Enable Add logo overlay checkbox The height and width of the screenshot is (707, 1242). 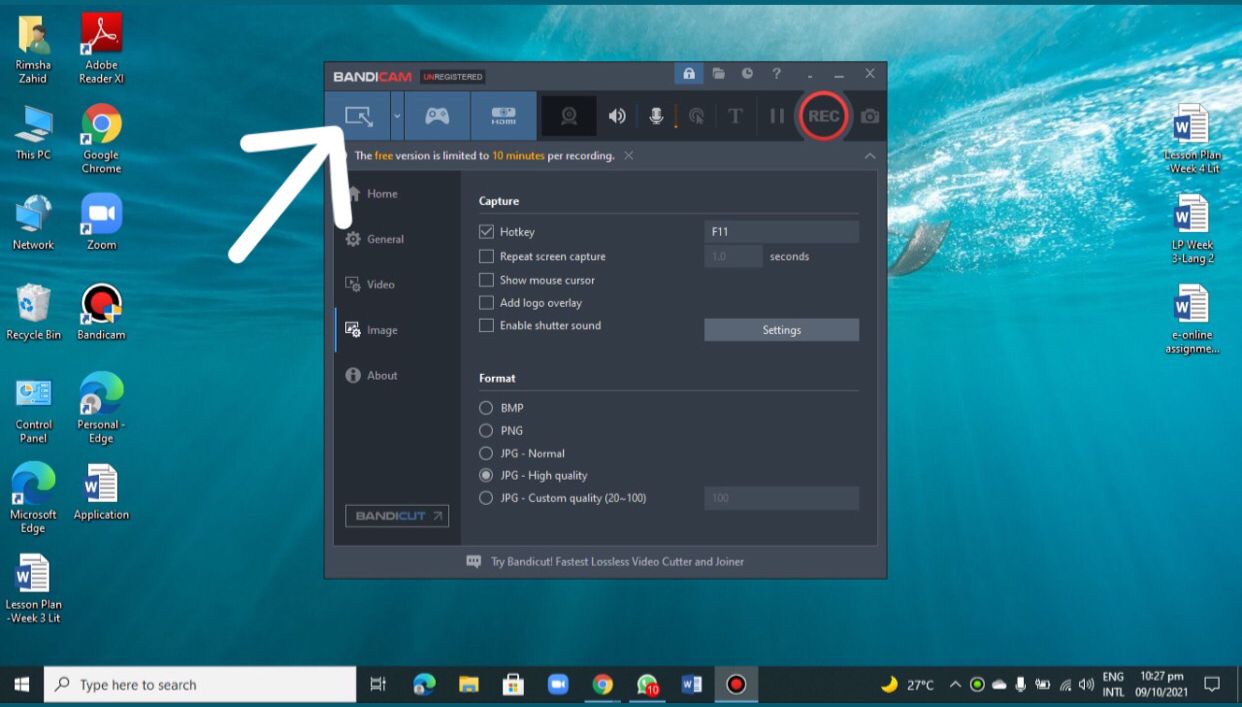tap(486, 303)
